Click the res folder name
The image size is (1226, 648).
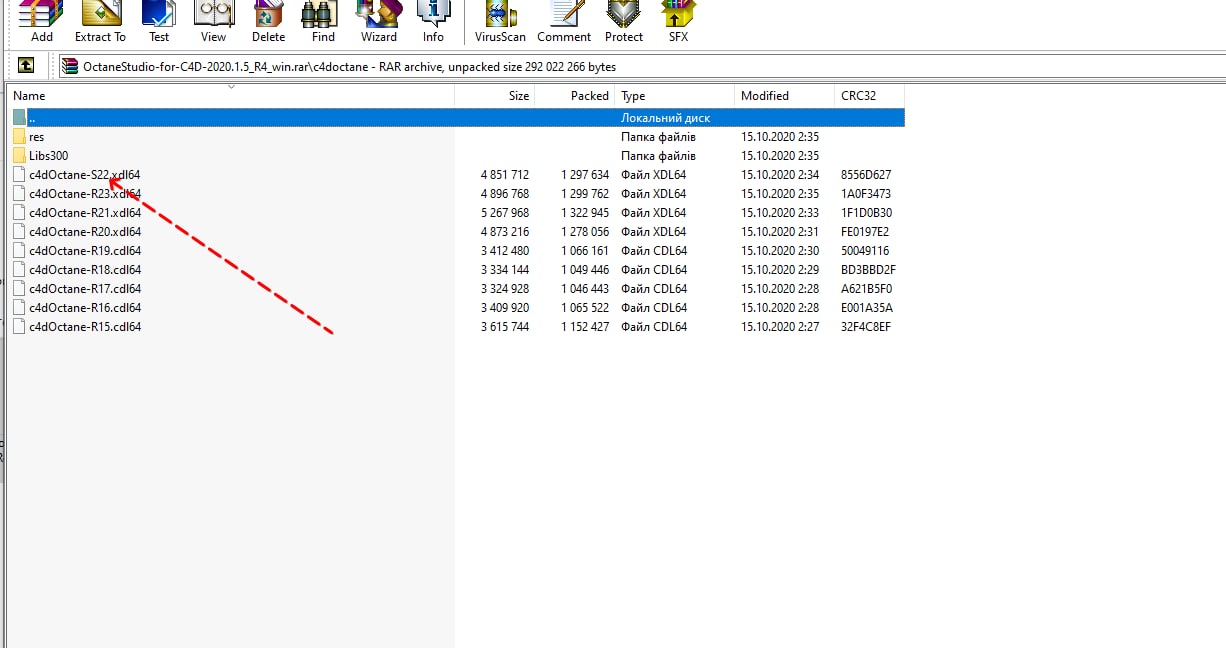(37, 137)
